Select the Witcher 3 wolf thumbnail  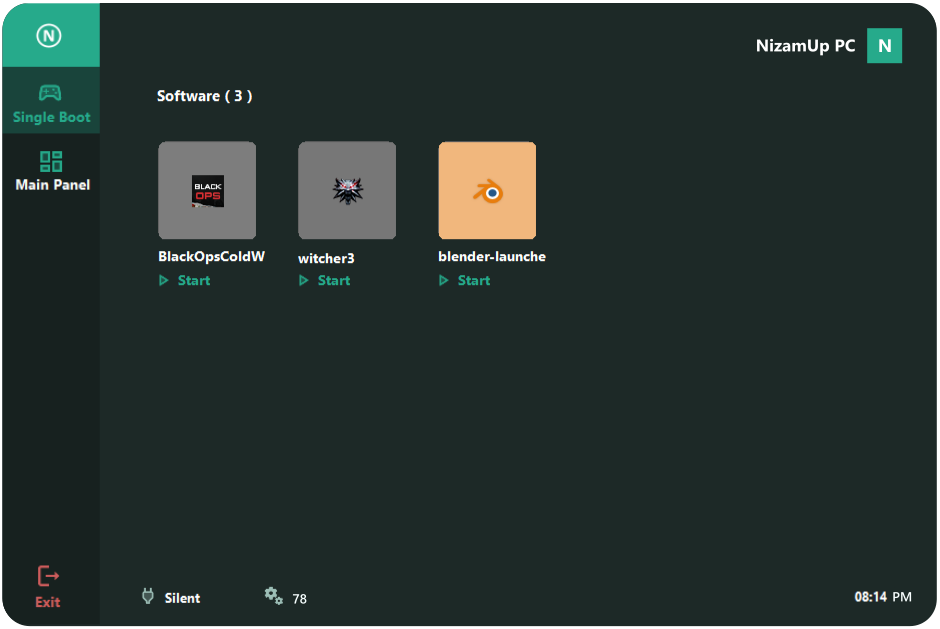coord(347,191)
